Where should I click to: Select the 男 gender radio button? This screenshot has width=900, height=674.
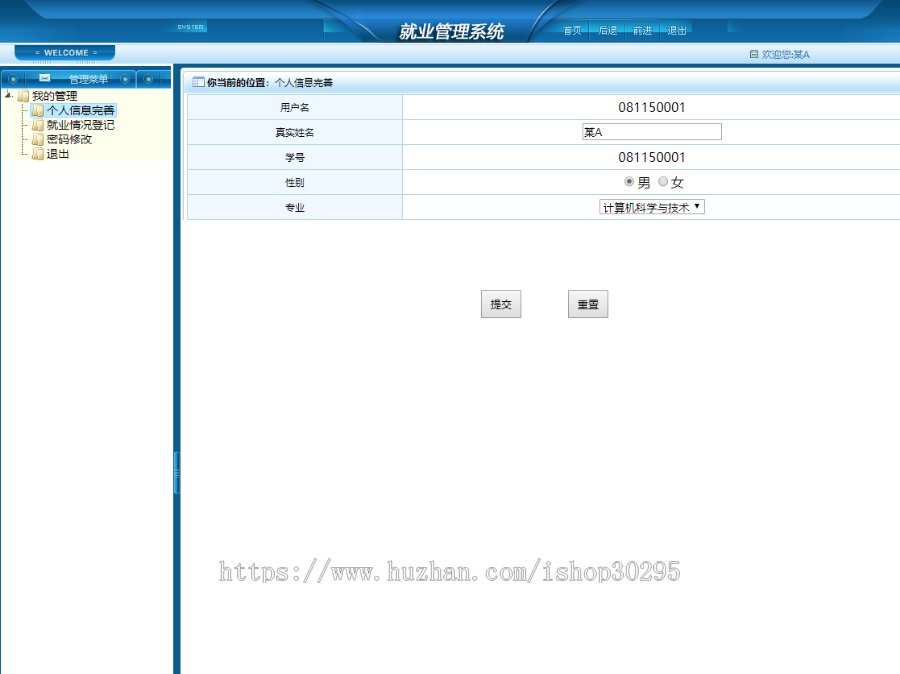tap(629, 182)
